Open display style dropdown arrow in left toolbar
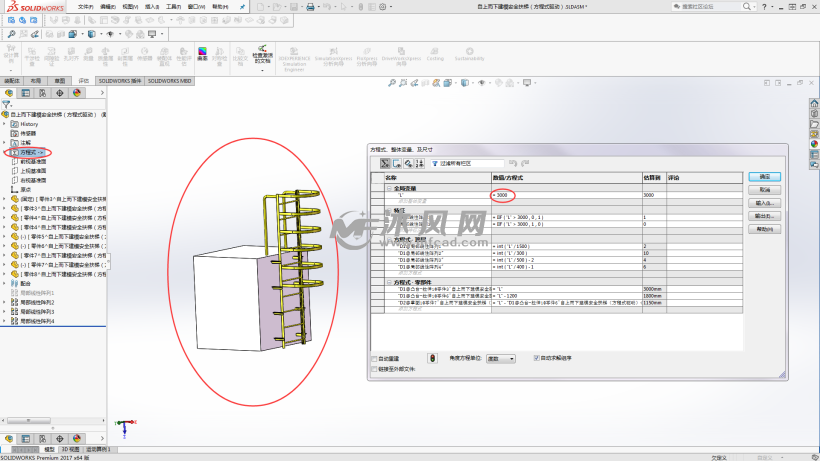Viewport: 820px width, 461px height. coord(100,34)
